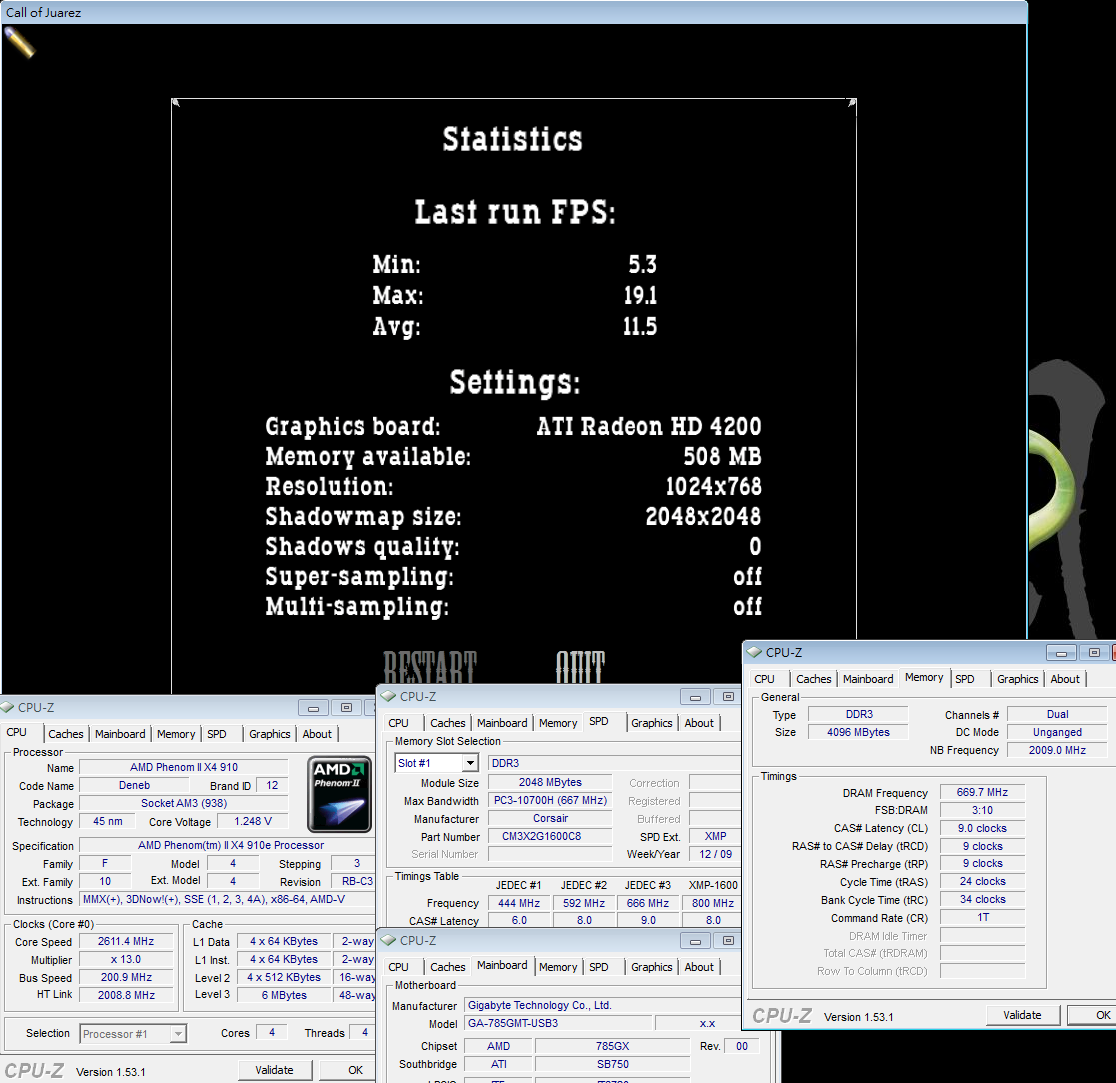1116x1083 pixels.
Task: Maximize the CPU-Z Mainboard window
Action: coord(728,941)
